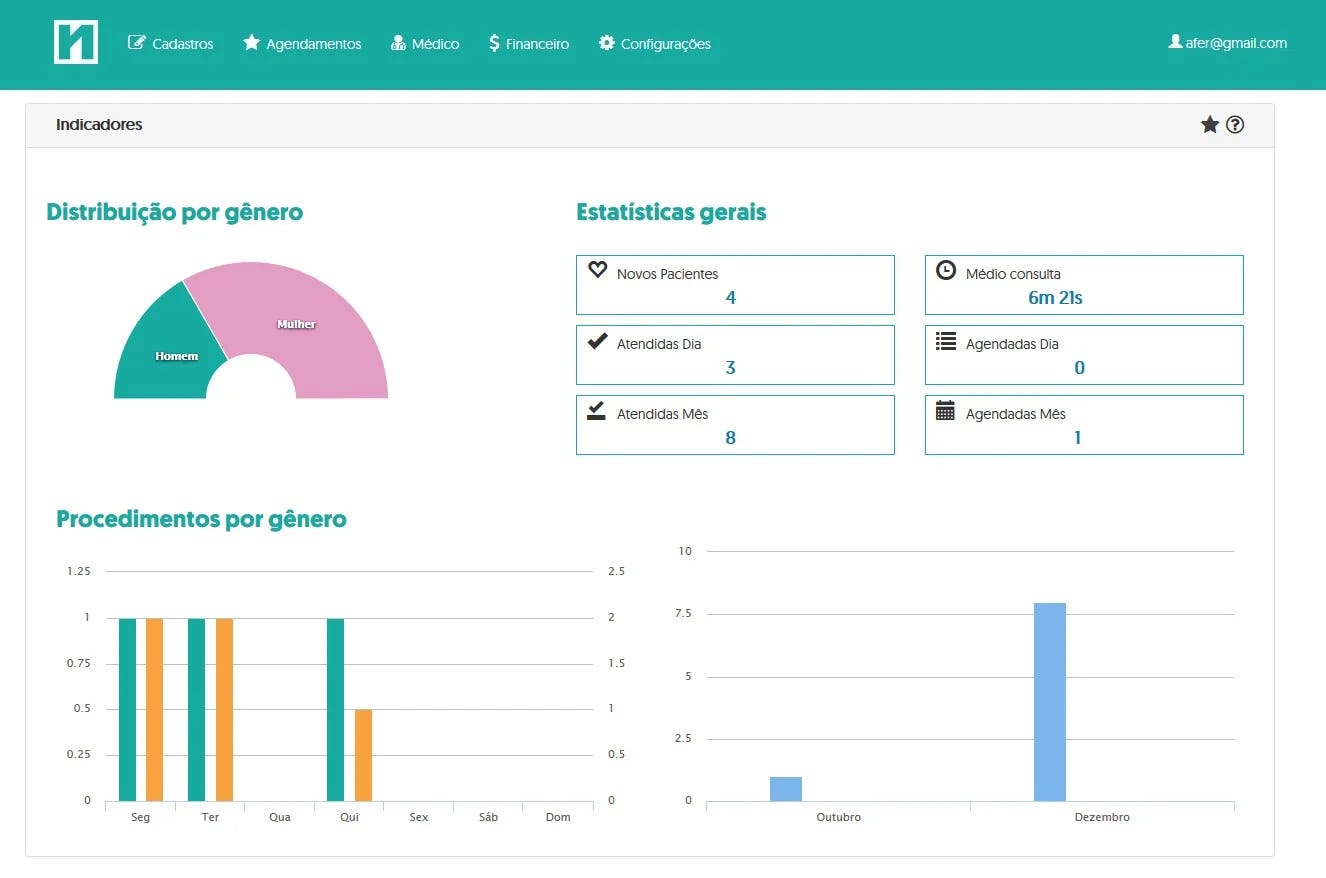Click the clock icon beside Médio consulta
Image resolution: width=1326 pixels, height=878 pixels.
click(945, 269)
